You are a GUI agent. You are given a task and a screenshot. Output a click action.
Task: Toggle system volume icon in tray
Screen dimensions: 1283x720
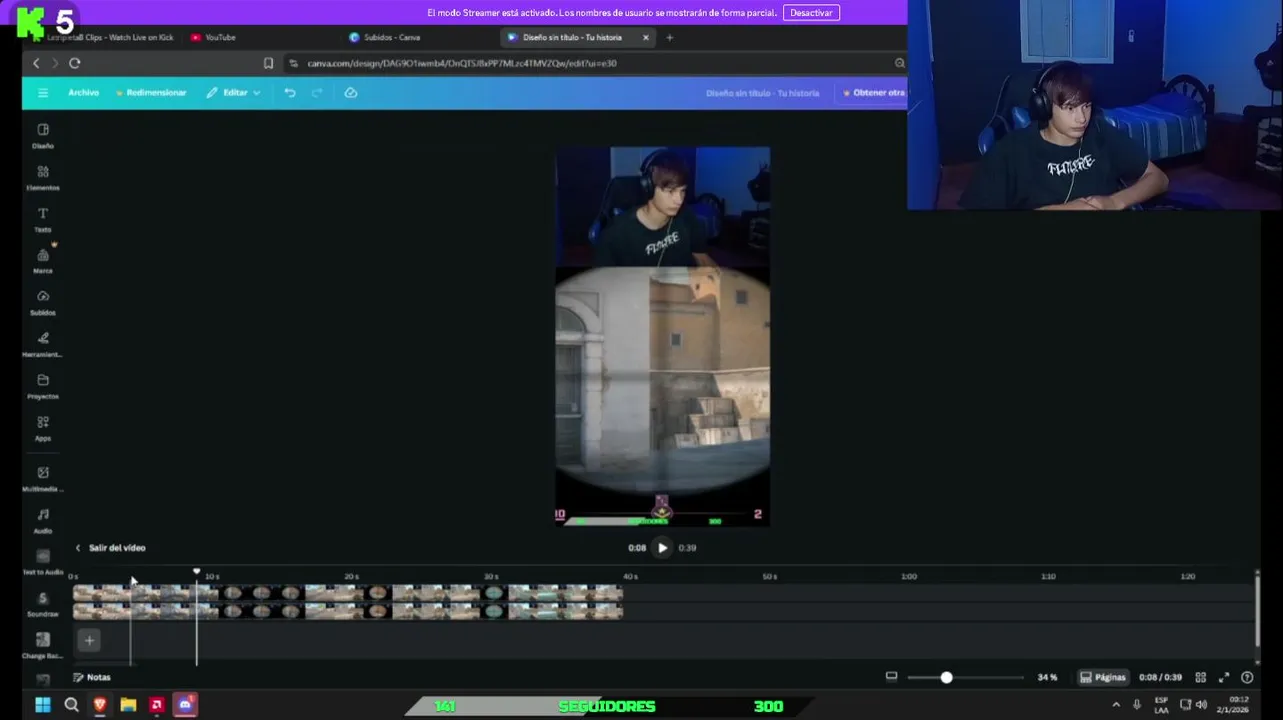point(1201,705)
